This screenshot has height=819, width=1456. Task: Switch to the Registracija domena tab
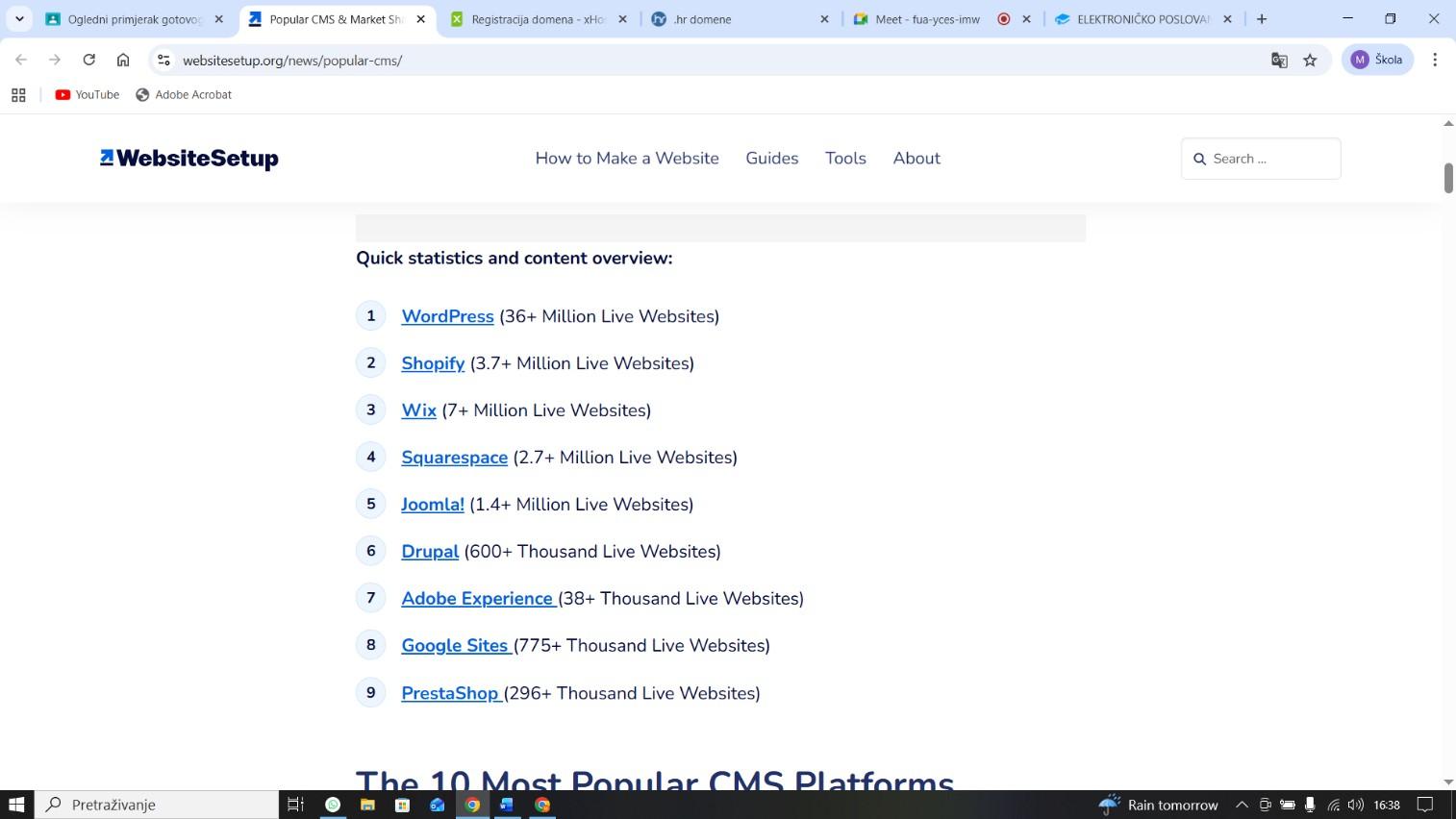537,19
